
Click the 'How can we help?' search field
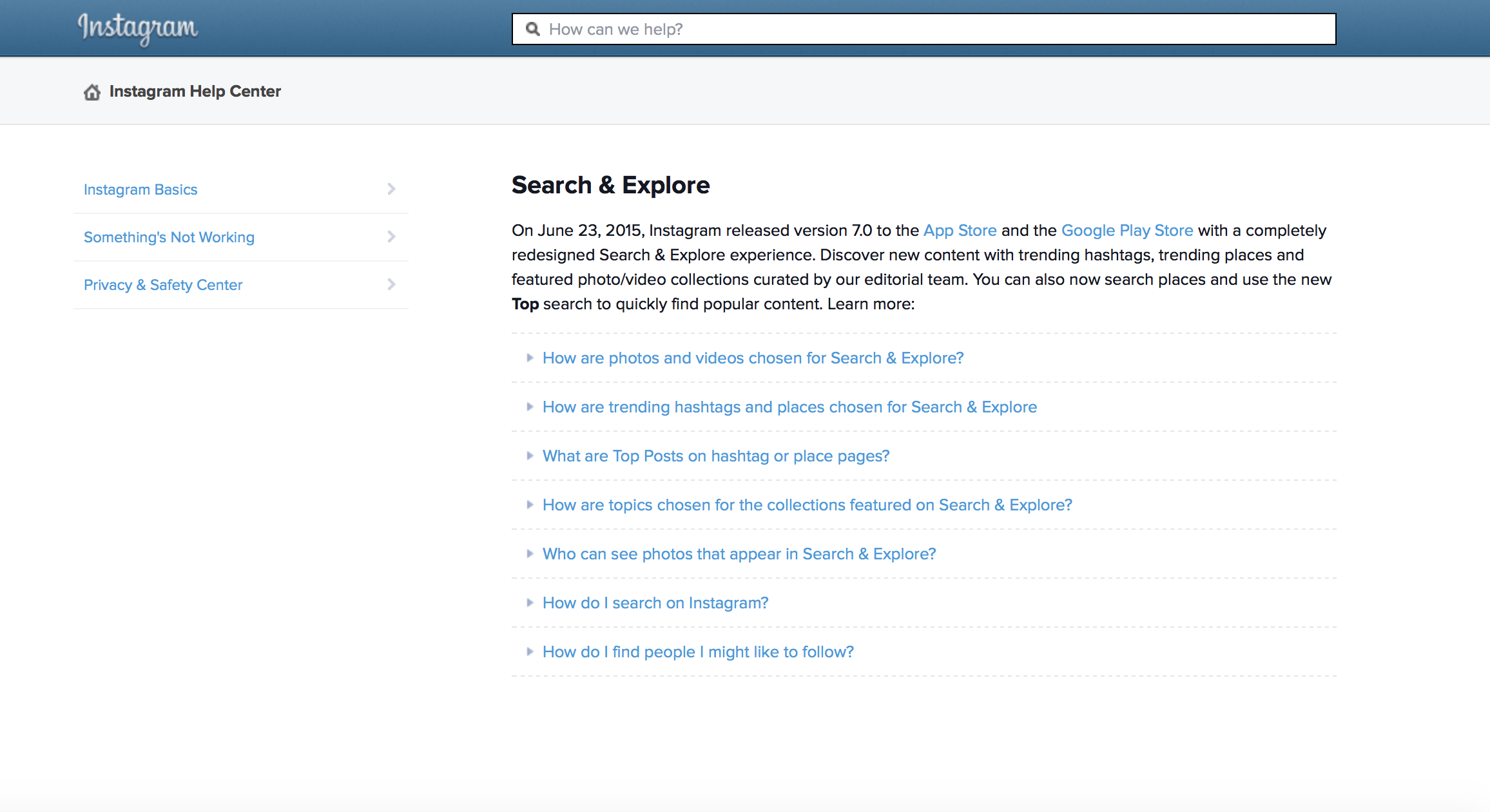click(x=934, y=29)
